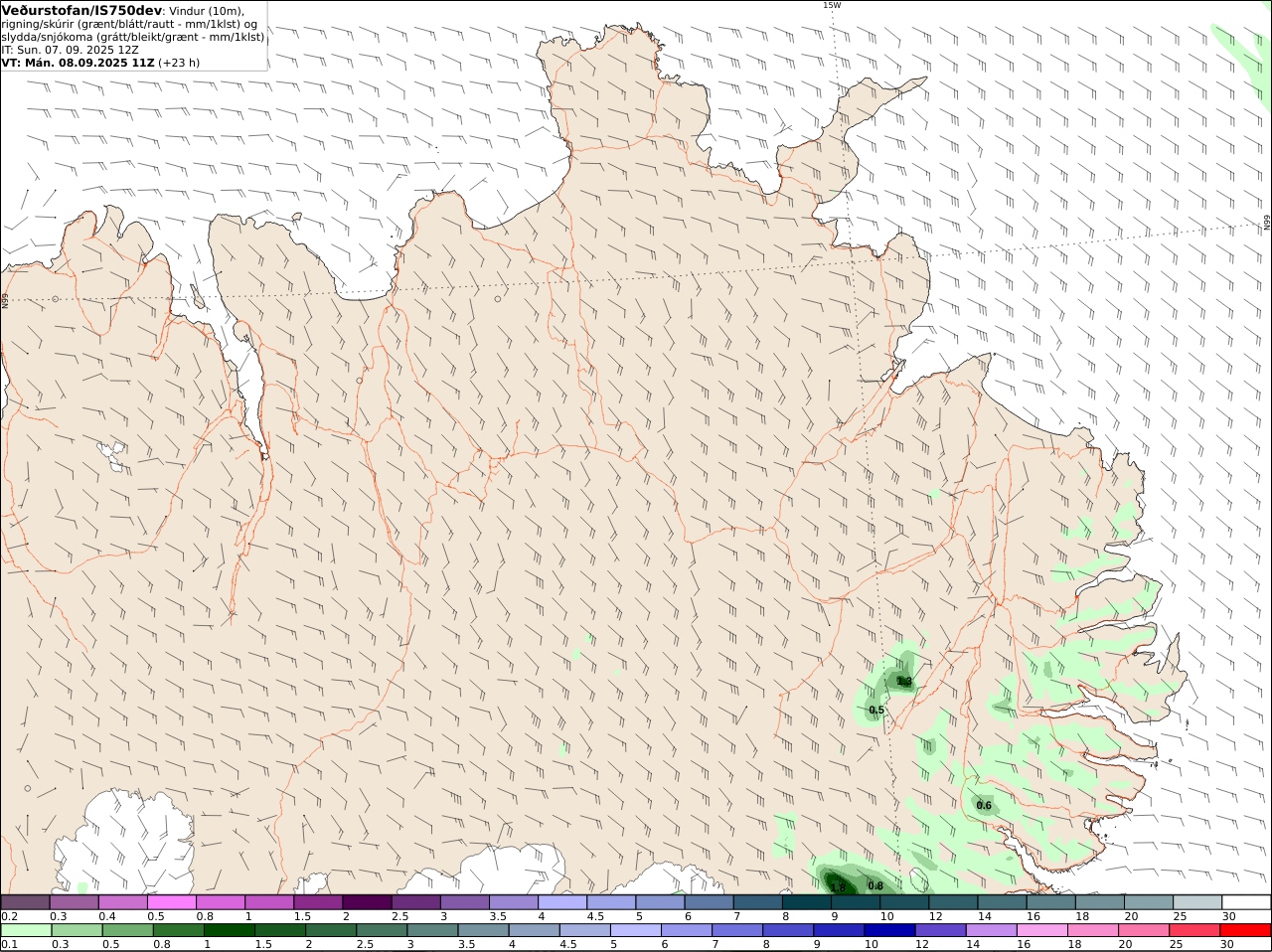Click the 1.8 precipitation value on the map
This screenshot has height=952, width=1272.
pyautogui.click(x=838, y=887)
